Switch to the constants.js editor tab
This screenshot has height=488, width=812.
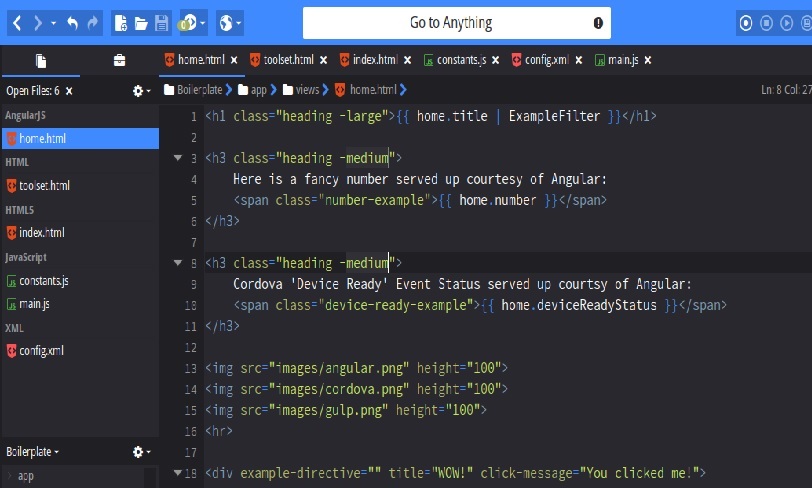(x=460, y=60)
